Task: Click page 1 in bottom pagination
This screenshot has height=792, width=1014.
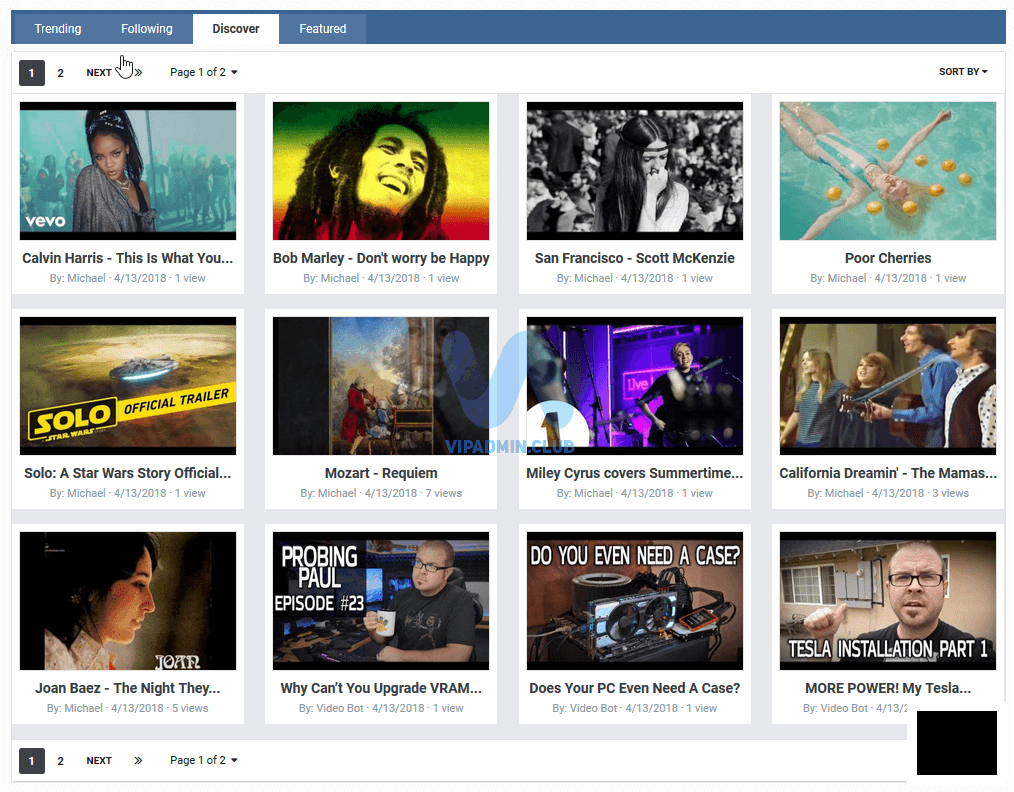Action: pyautogui.click(x=32, y=760)
